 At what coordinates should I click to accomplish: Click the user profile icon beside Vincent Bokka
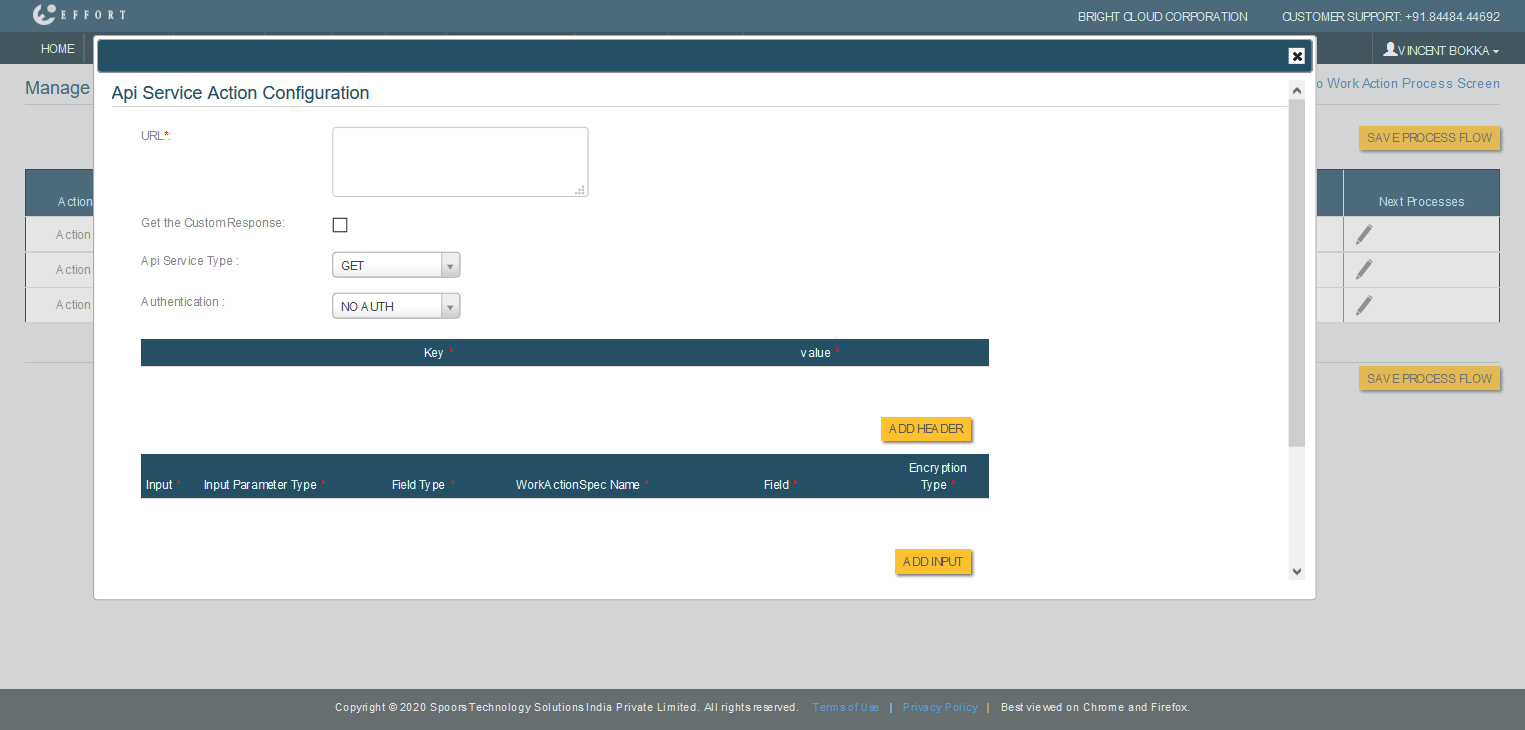[x=1390, y=49]
